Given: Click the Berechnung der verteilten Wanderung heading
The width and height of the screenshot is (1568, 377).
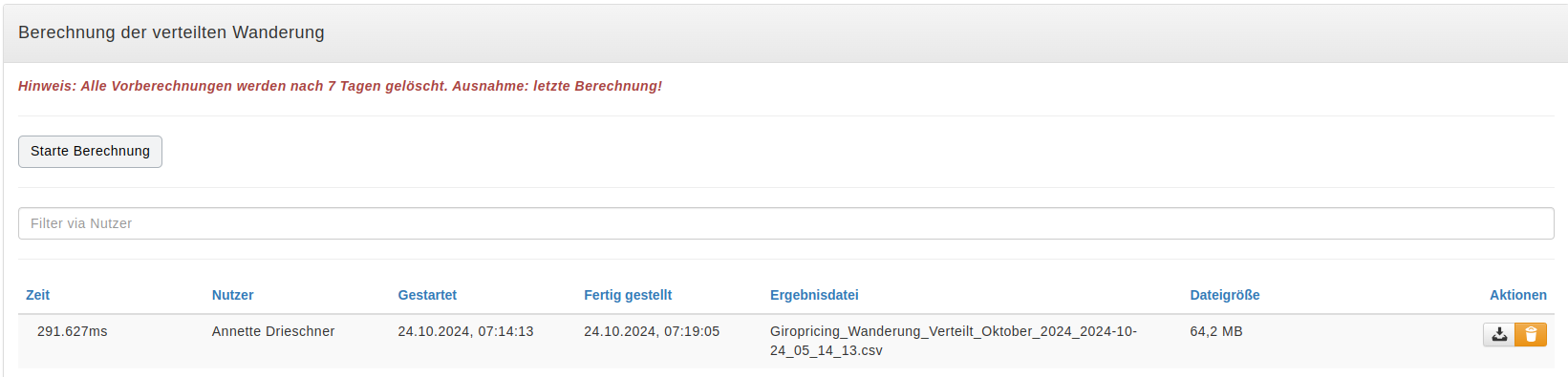Looking at the screenshot, I should (171, 32).
